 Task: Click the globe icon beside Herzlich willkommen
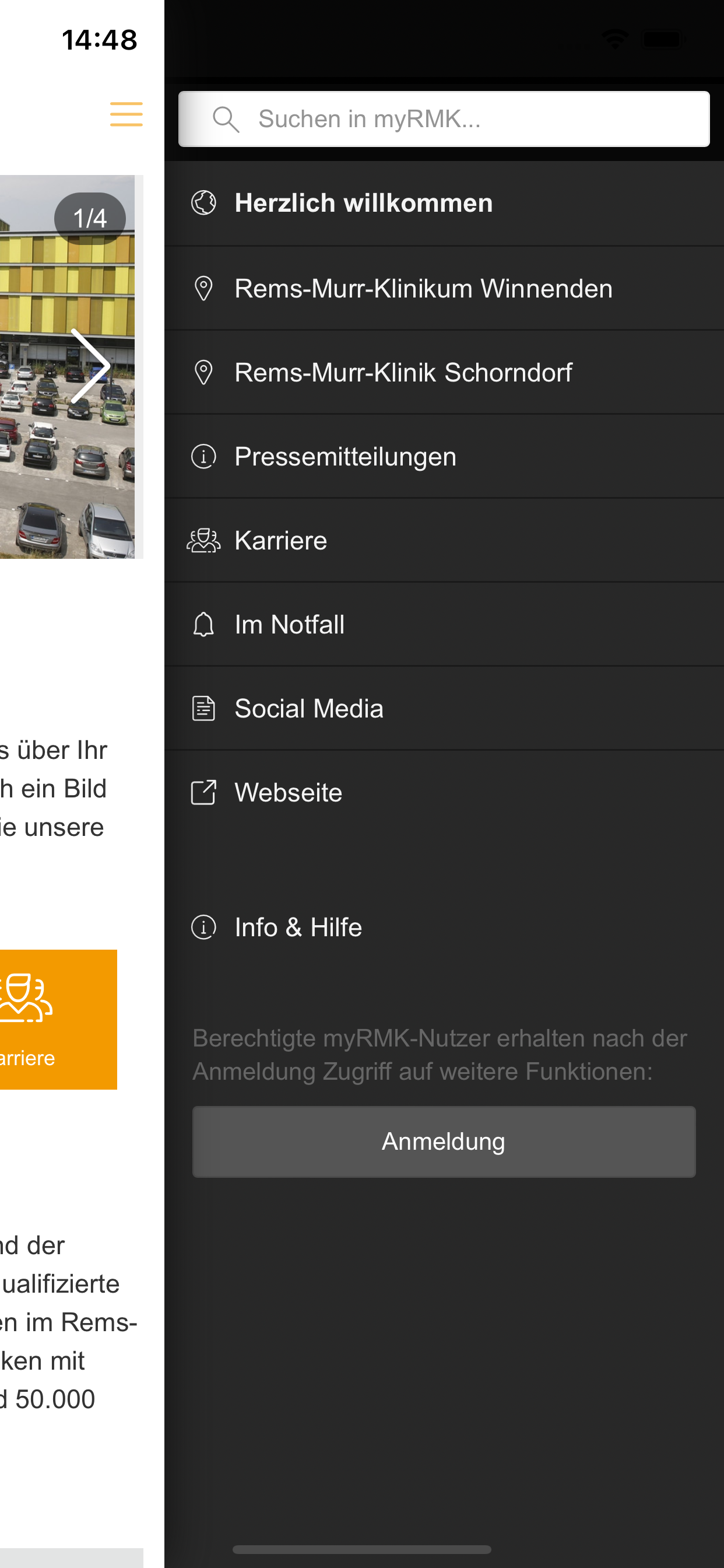click(203, 204)
